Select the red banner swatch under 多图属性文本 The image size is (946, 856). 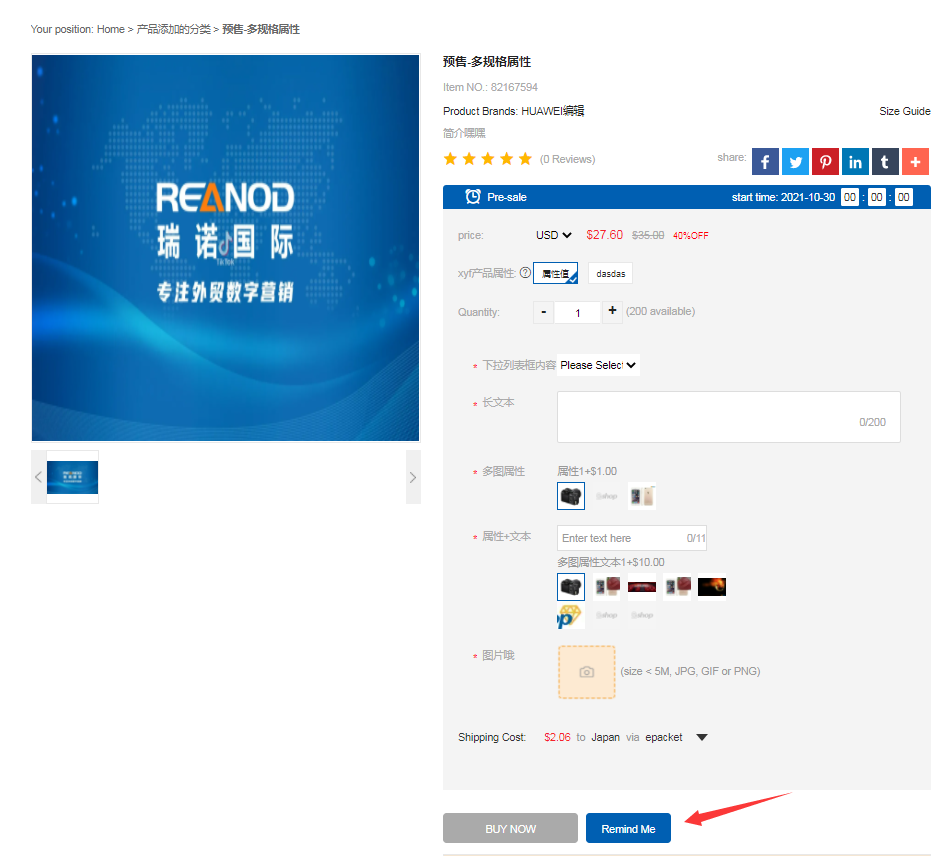click(642, 586)
